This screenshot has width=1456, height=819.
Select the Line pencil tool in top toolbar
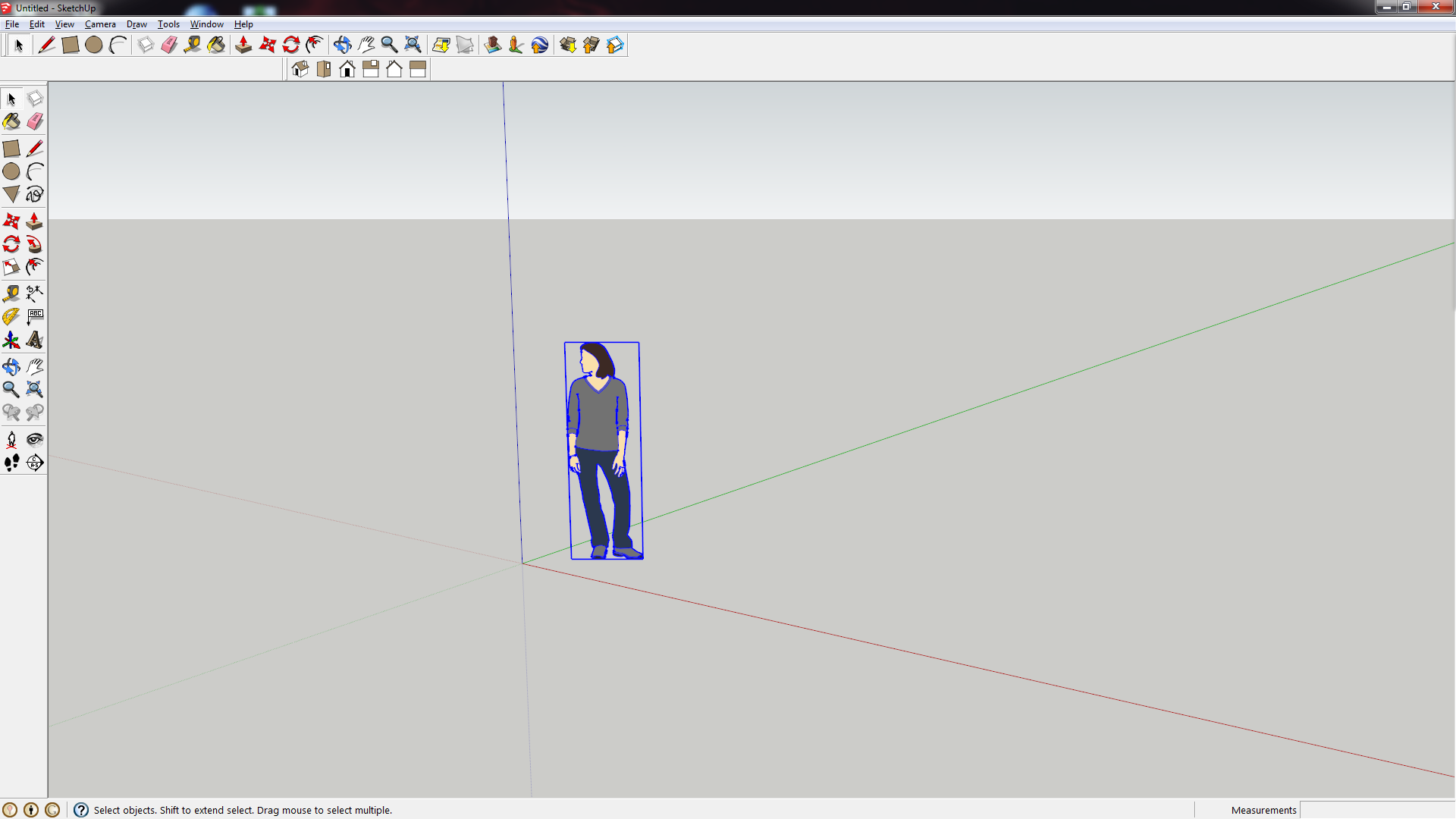(x=47, y=45)
